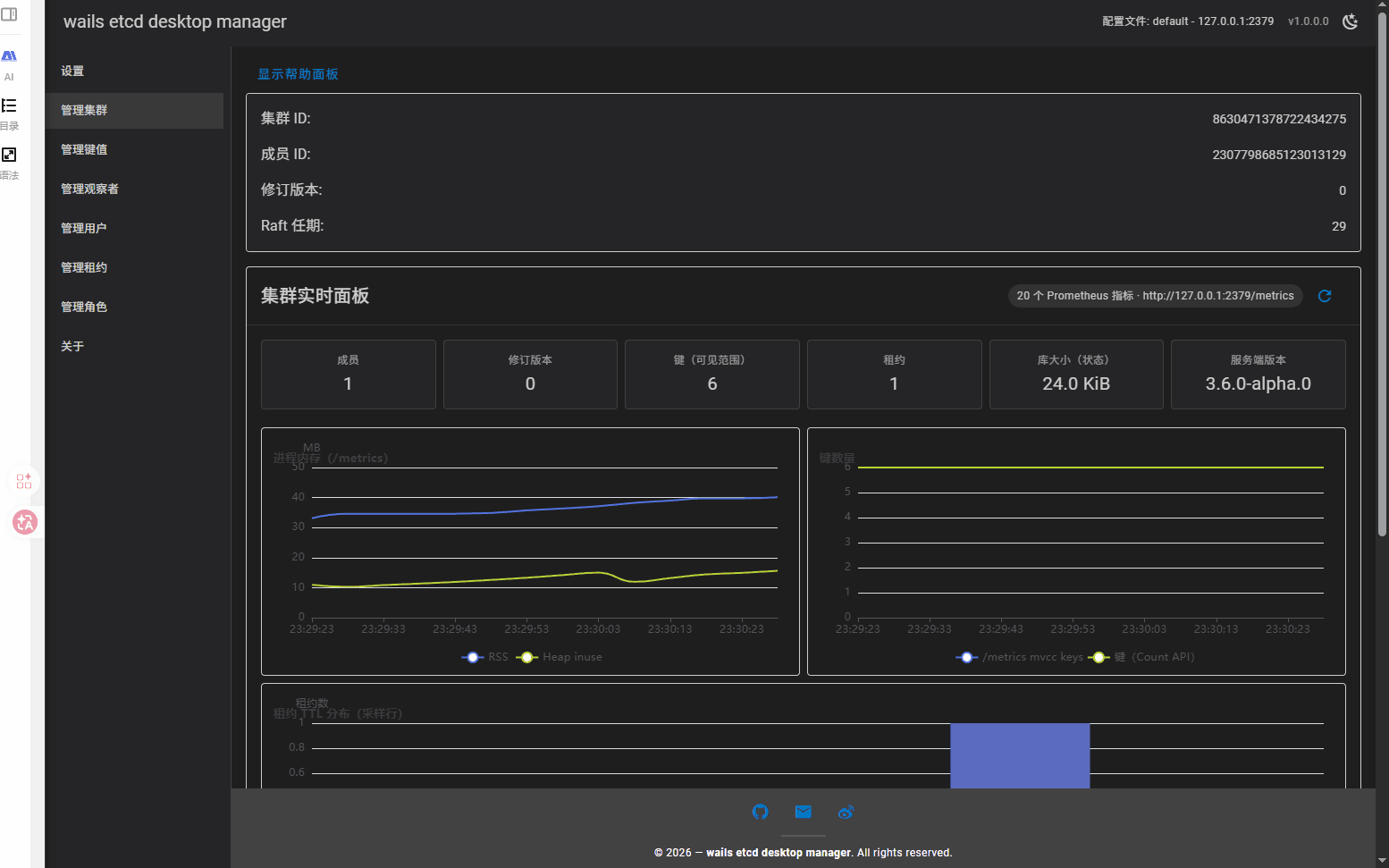Click the 租约 stat card
1389x868 pixels.
point(894,375)
